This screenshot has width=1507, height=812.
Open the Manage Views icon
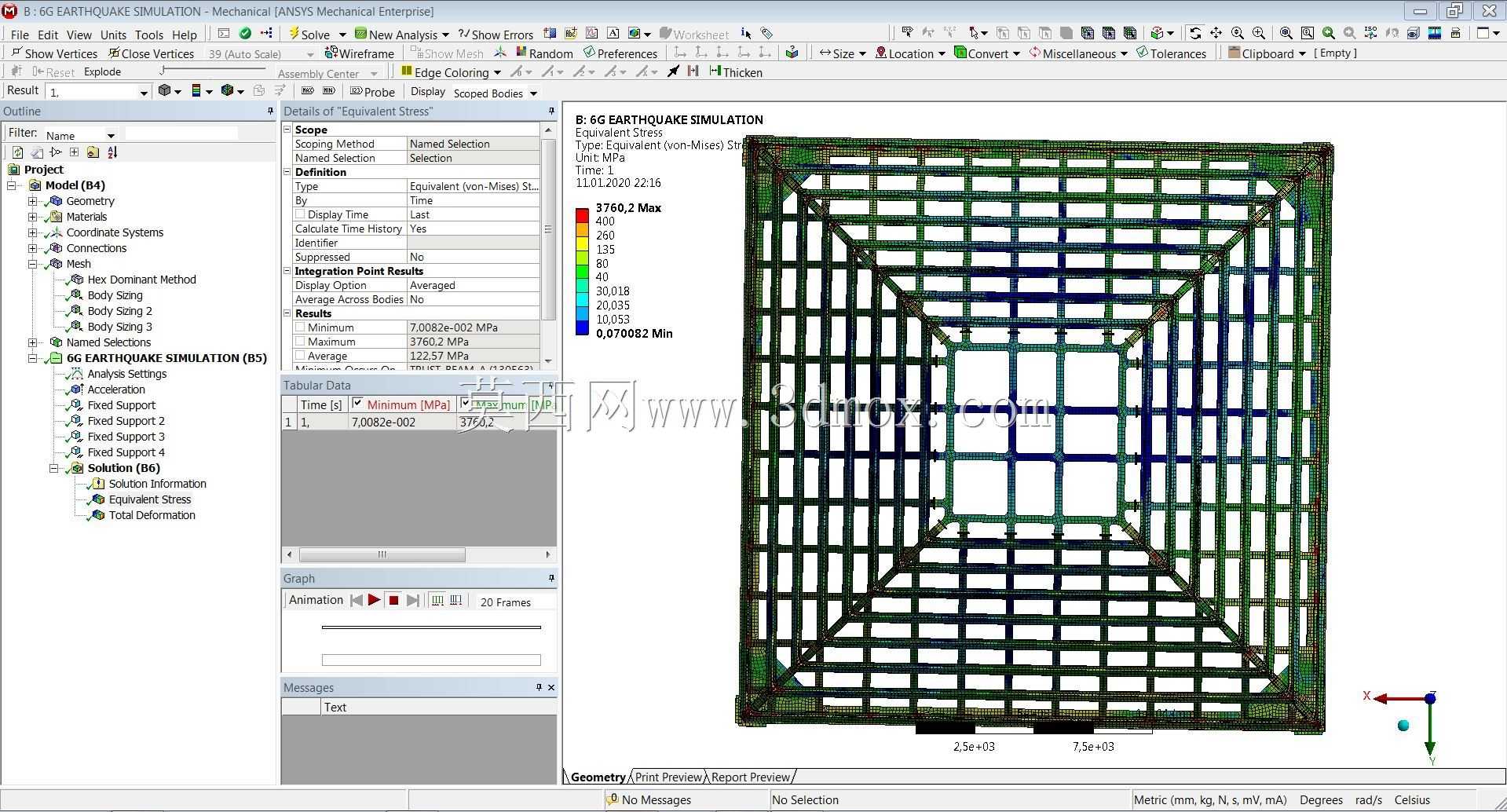tap(1413, 33)
